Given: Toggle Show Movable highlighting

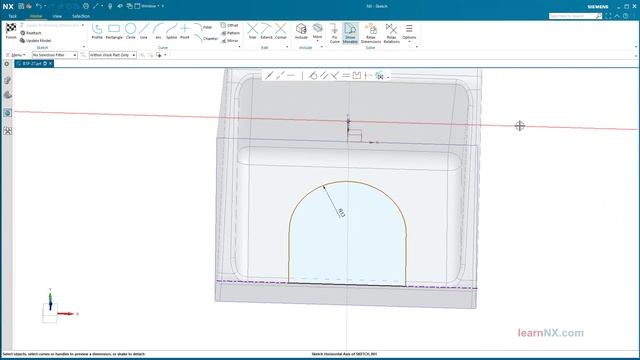Looking at the screenshot, I should pos(350,33).
